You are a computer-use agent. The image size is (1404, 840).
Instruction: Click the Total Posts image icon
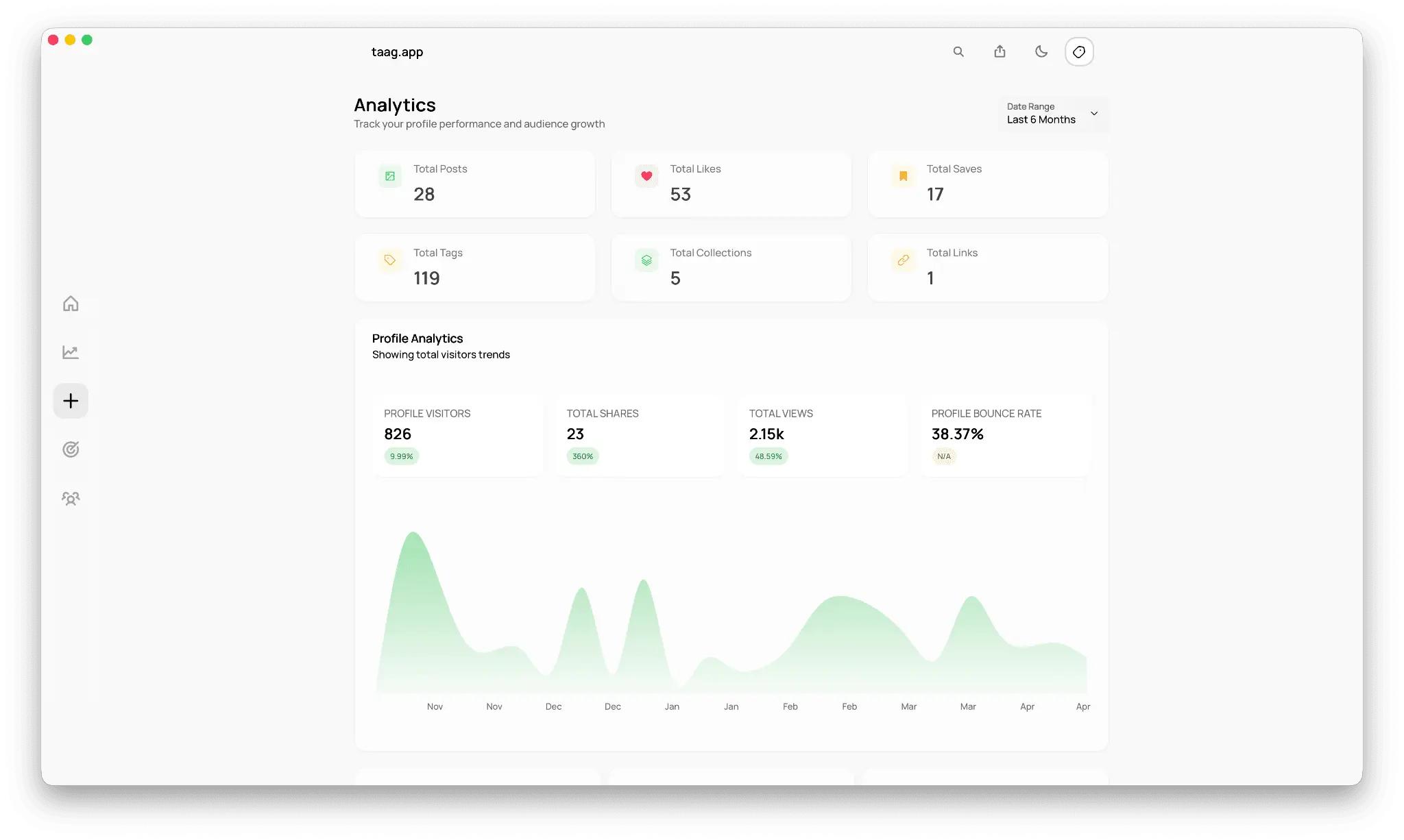pos(390,176)
